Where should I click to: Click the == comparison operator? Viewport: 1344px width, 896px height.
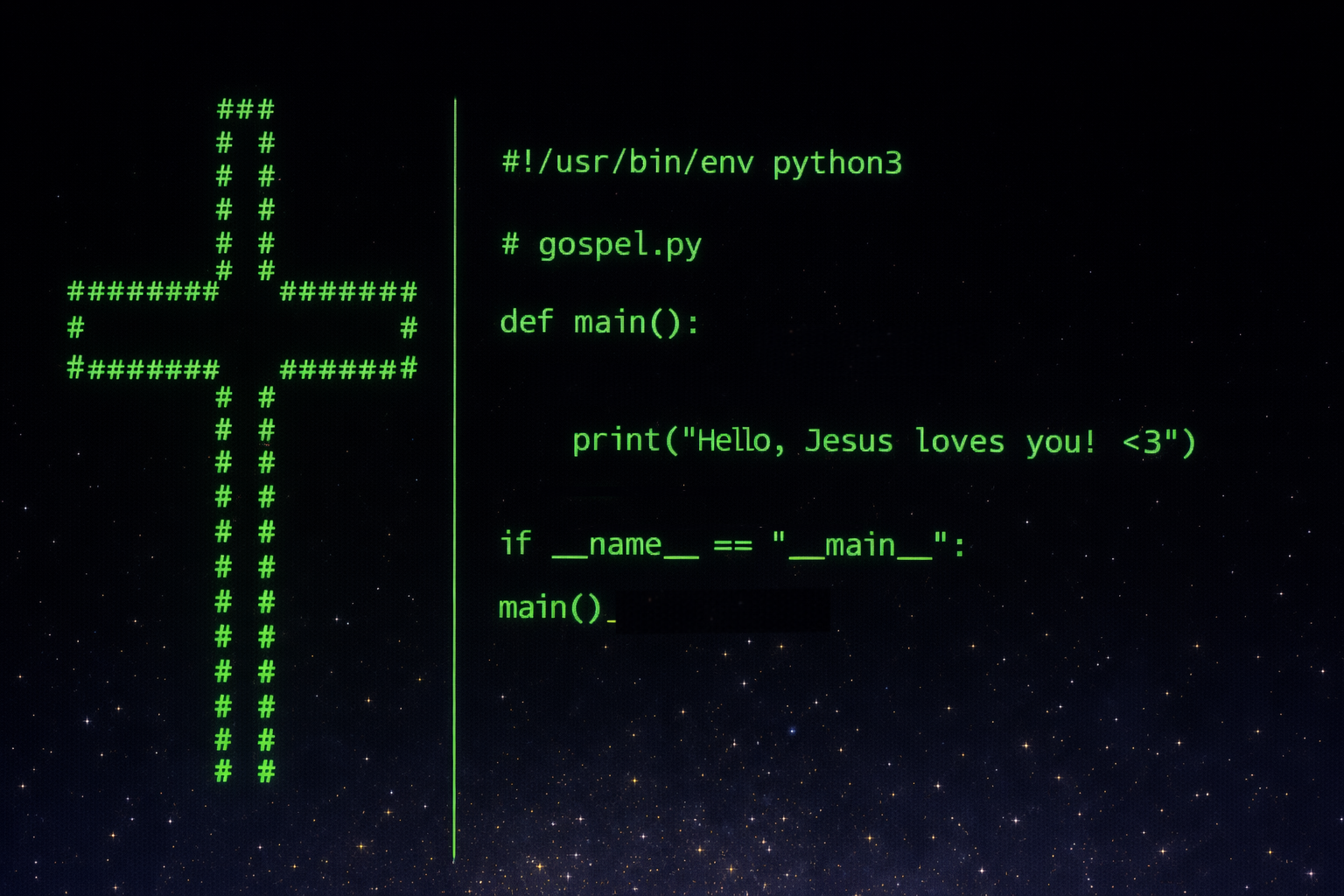(732, 546)
